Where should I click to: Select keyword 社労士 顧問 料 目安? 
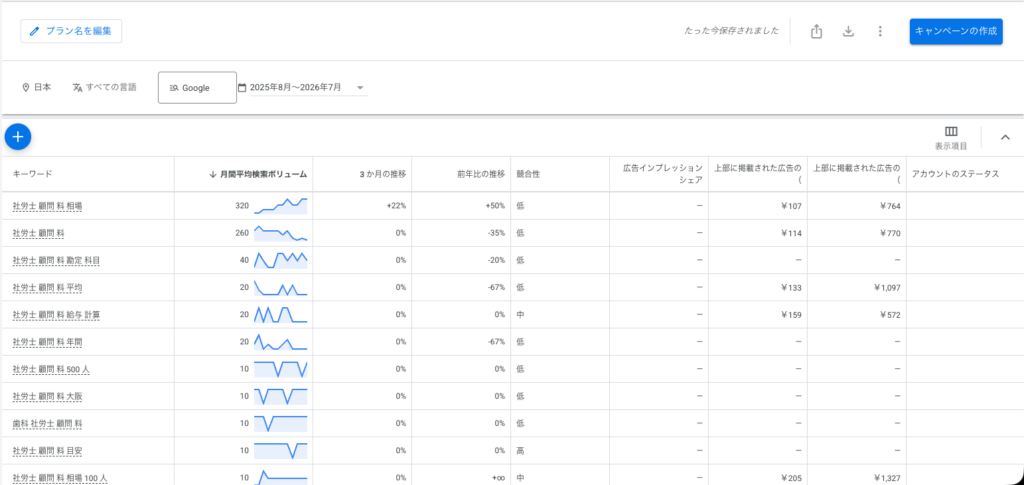[47, 450]
